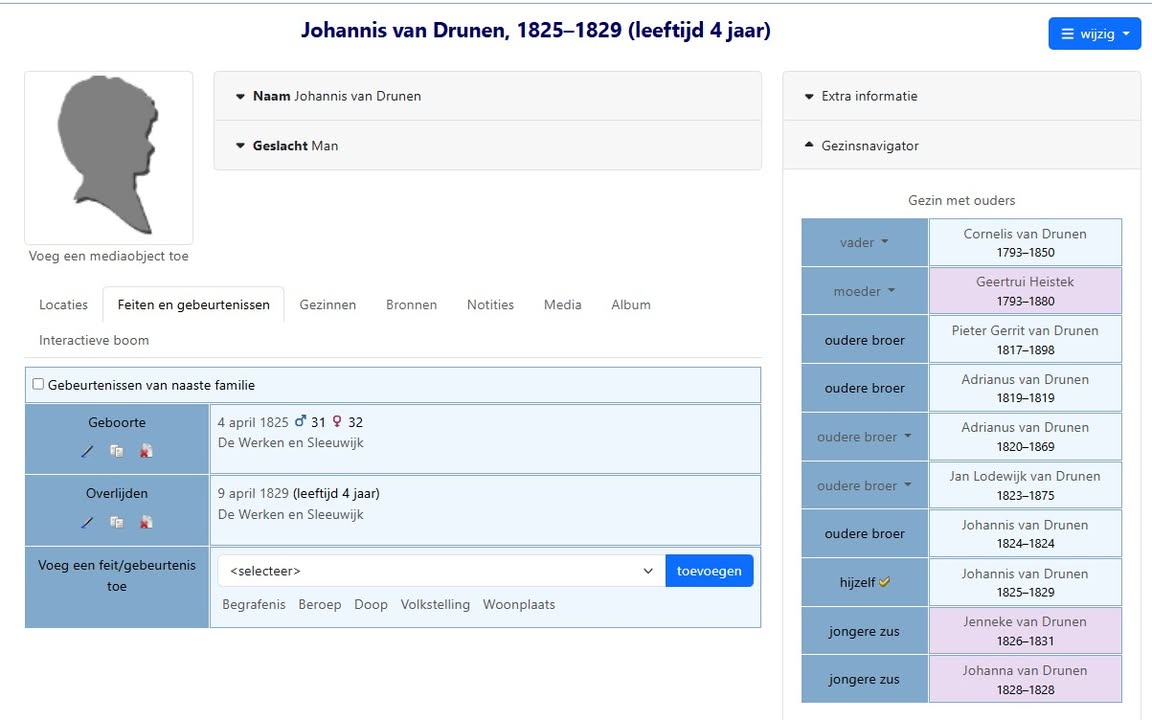Switch to the Gezinnen tab
The height and width of the screenshot is (720, 1152).
click(327, 305)
